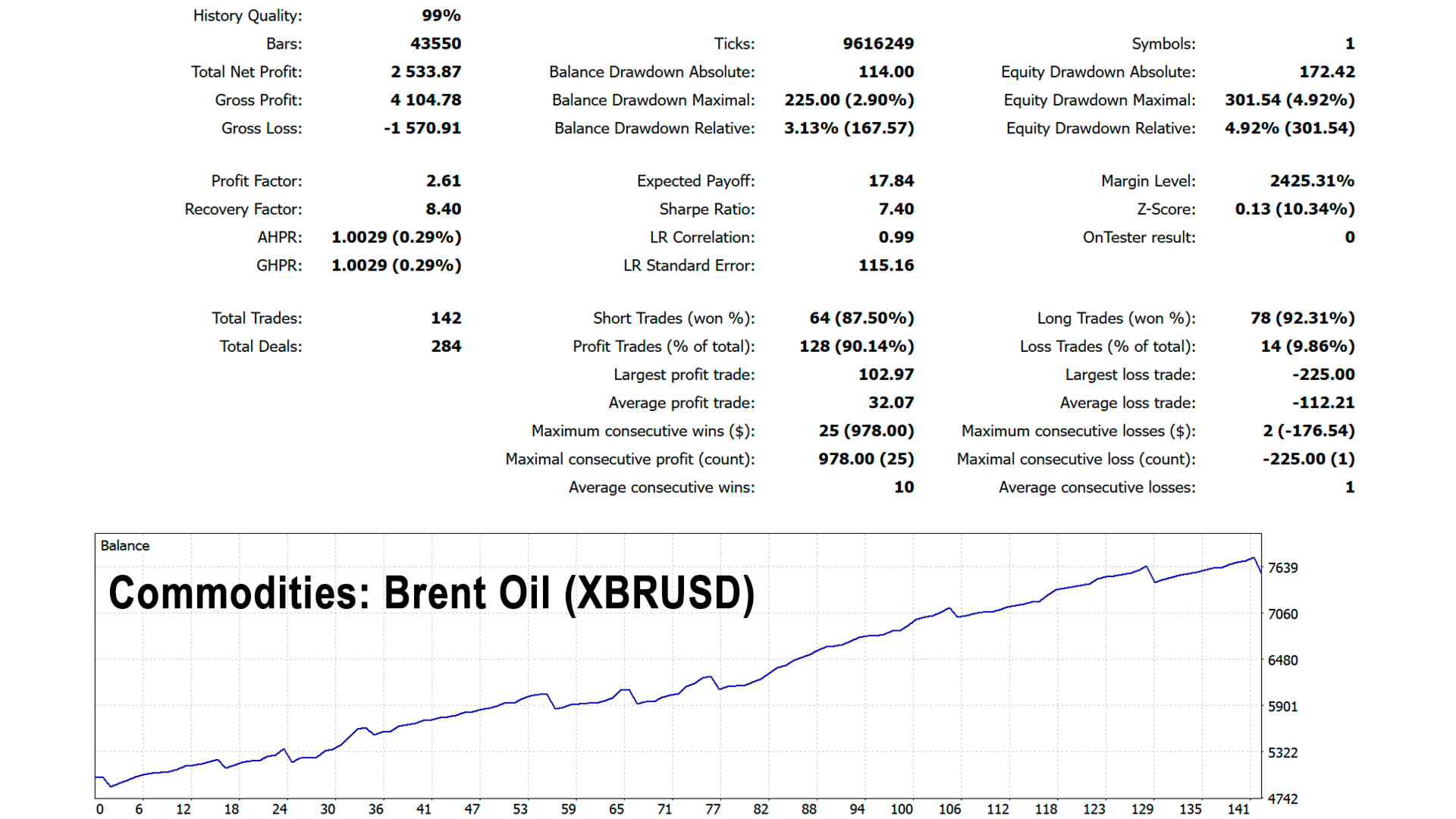Screen dimensions: 1456x819
Task: Click the History Quality 99% value
Action: coord(441,16)
